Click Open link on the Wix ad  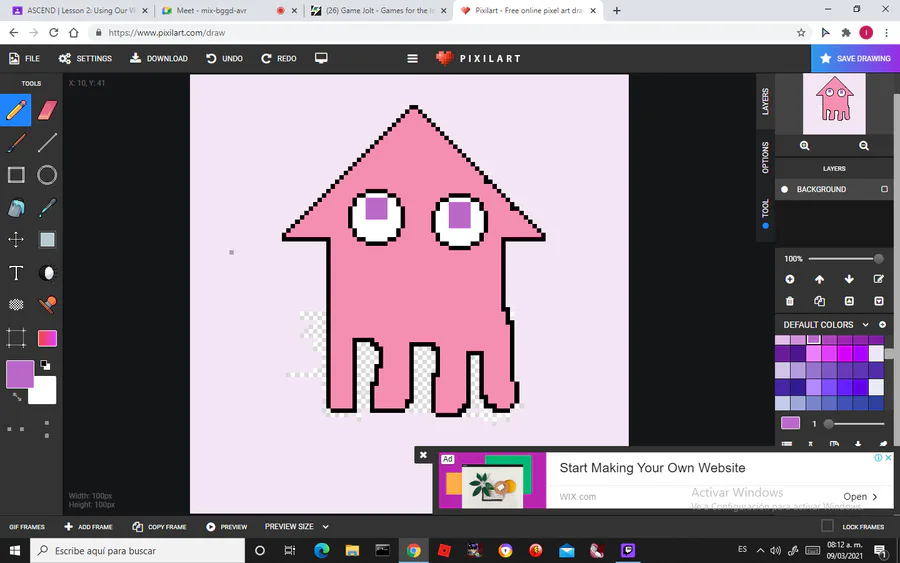(x=860, y=496)
